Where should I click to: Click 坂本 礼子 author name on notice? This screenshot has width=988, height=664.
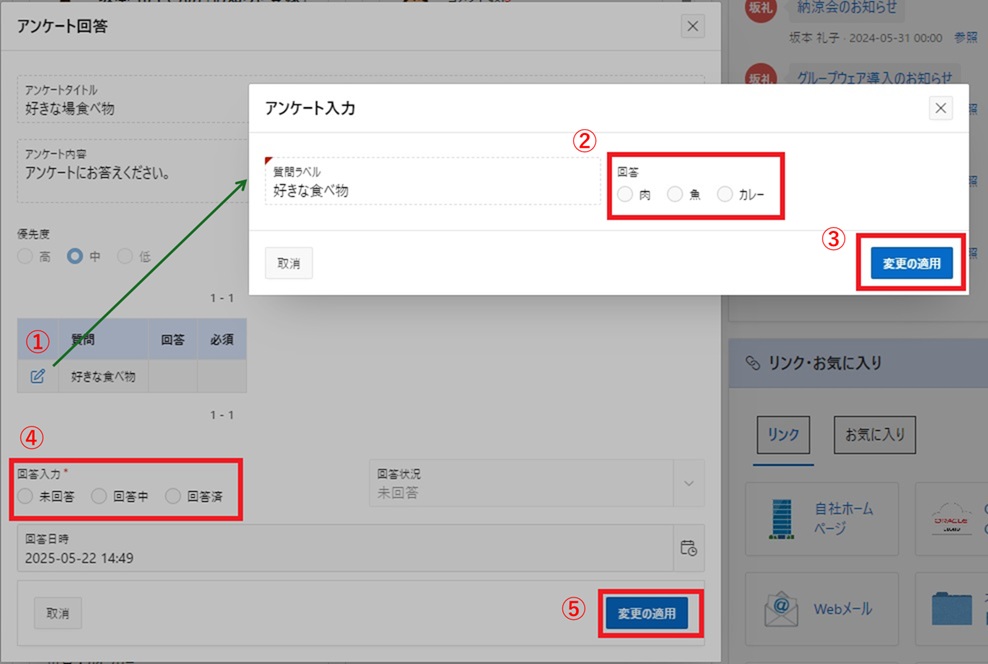tap(814, 38)
